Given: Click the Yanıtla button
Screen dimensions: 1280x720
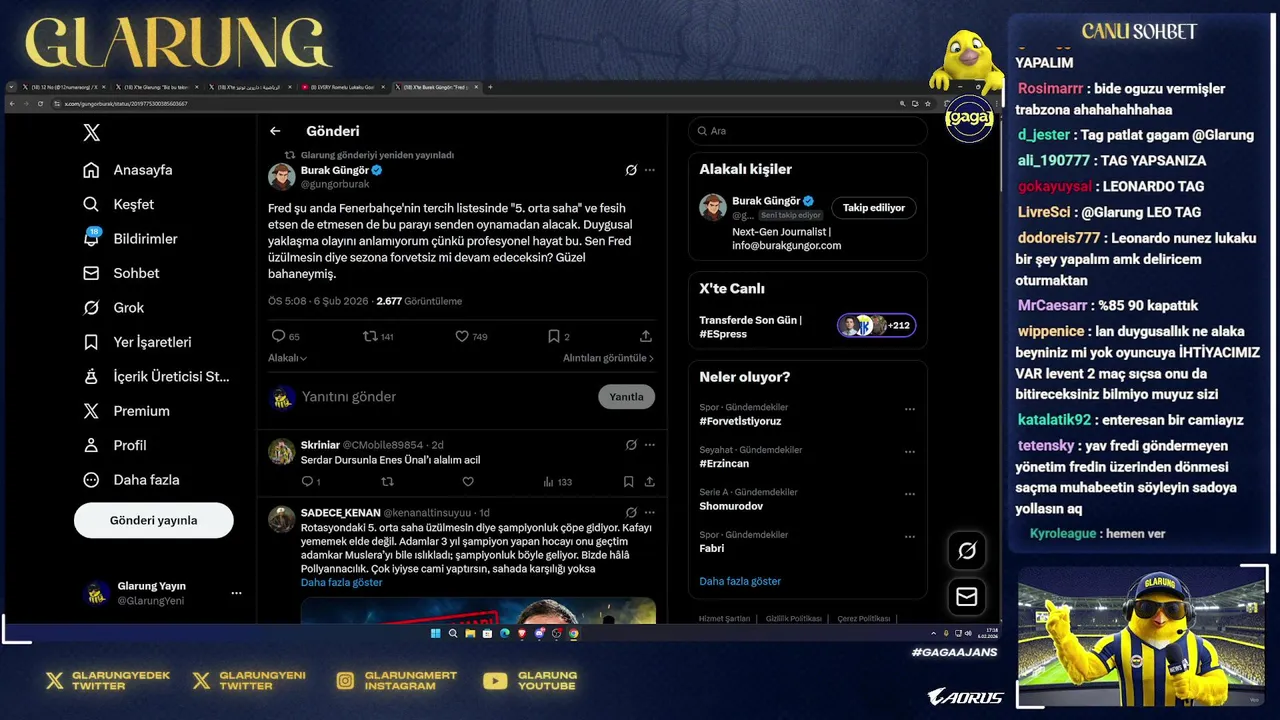Looking at the screenshot, I should 626,397.
